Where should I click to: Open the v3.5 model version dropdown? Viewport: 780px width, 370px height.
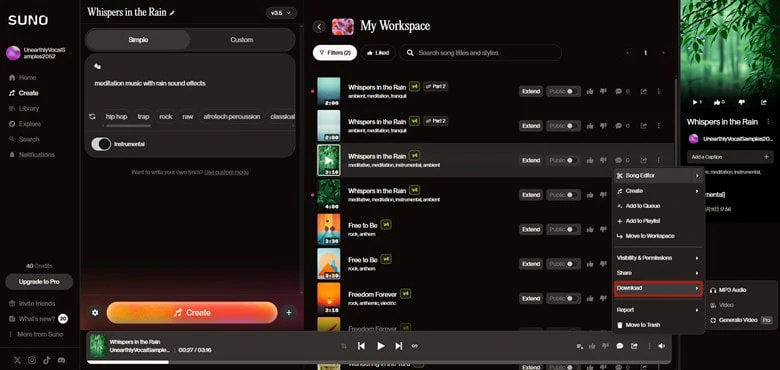[282, 13]
